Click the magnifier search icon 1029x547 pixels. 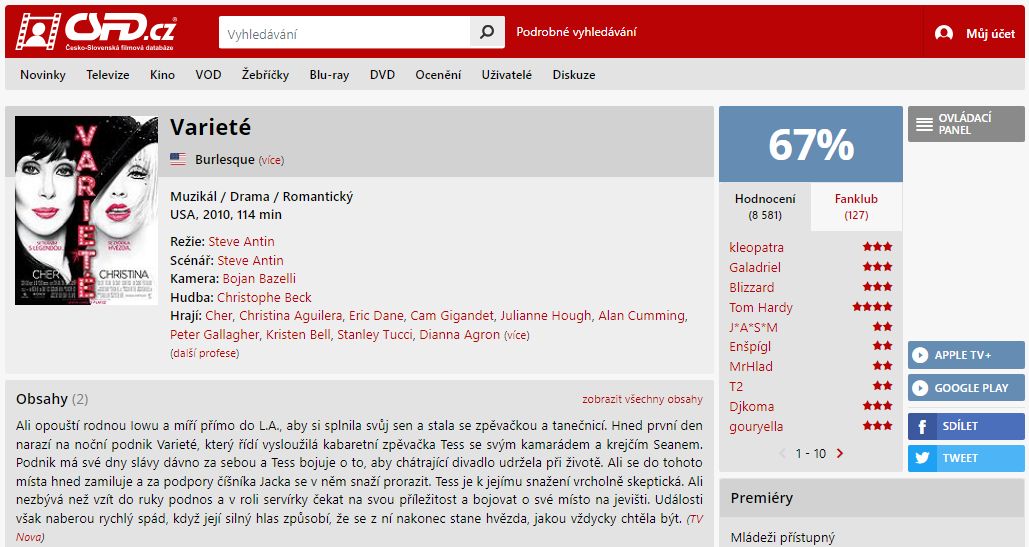(x=487, y=32)
